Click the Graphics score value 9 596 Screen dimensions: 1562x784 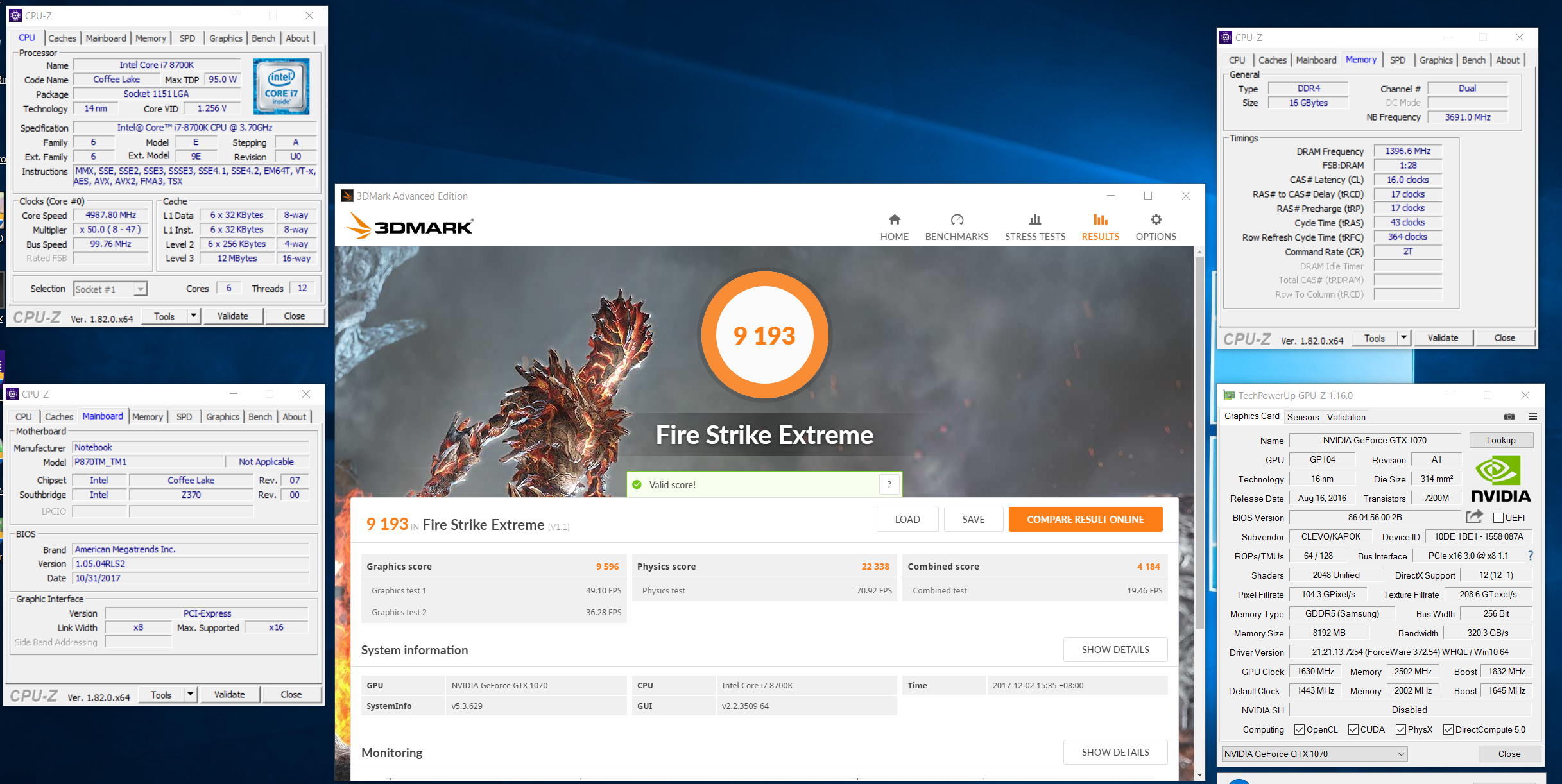click(607, 567)
